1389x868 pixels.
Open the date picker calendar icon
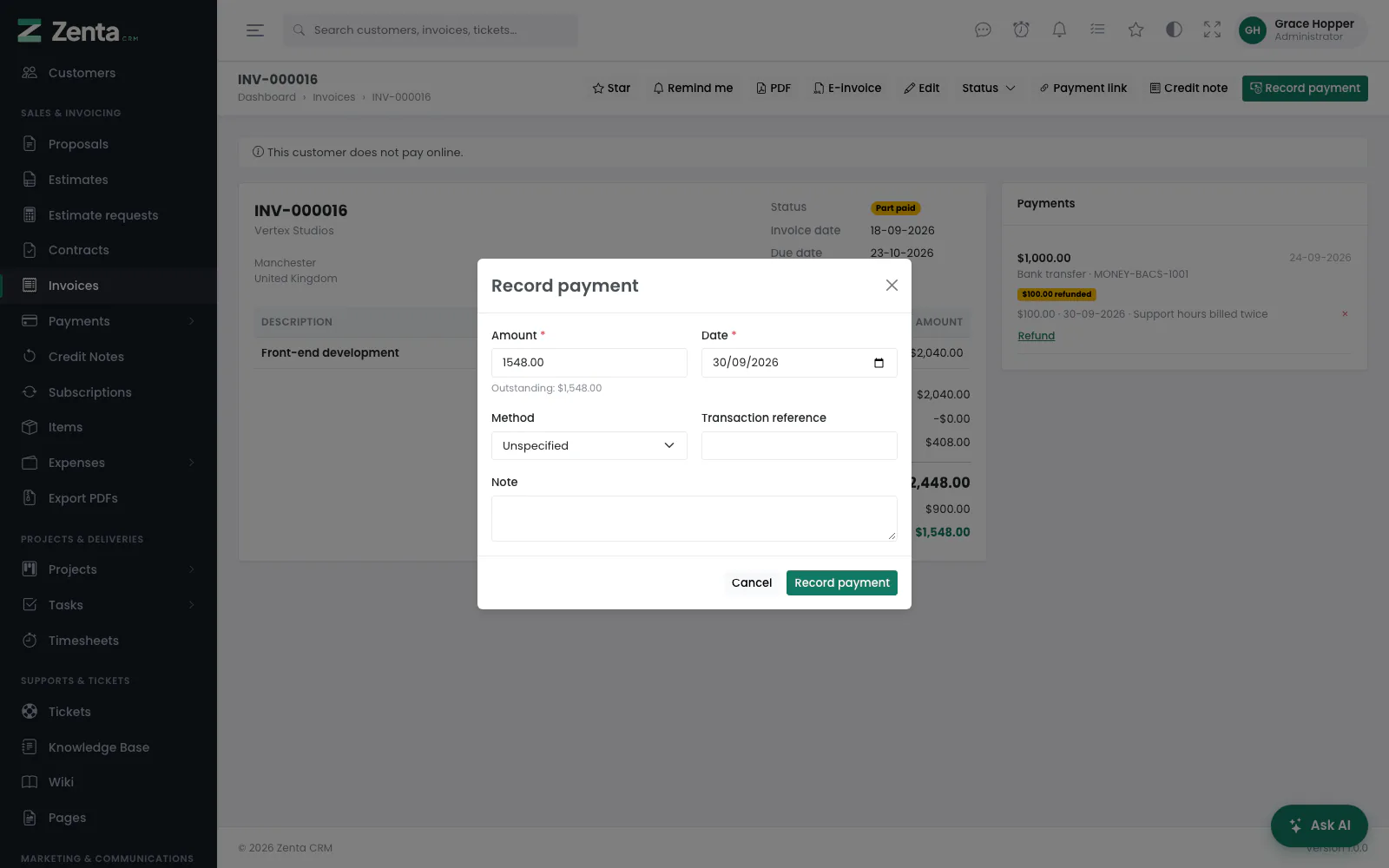(x=879, y=363)
